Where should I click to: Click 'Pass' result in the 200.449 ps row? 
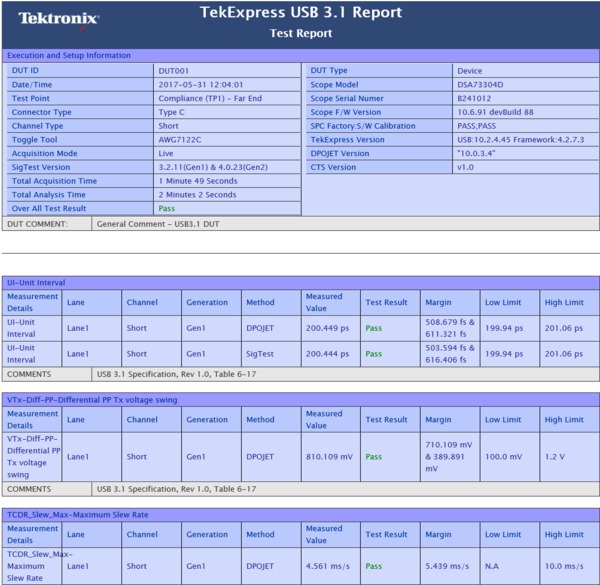click(373, 328)
